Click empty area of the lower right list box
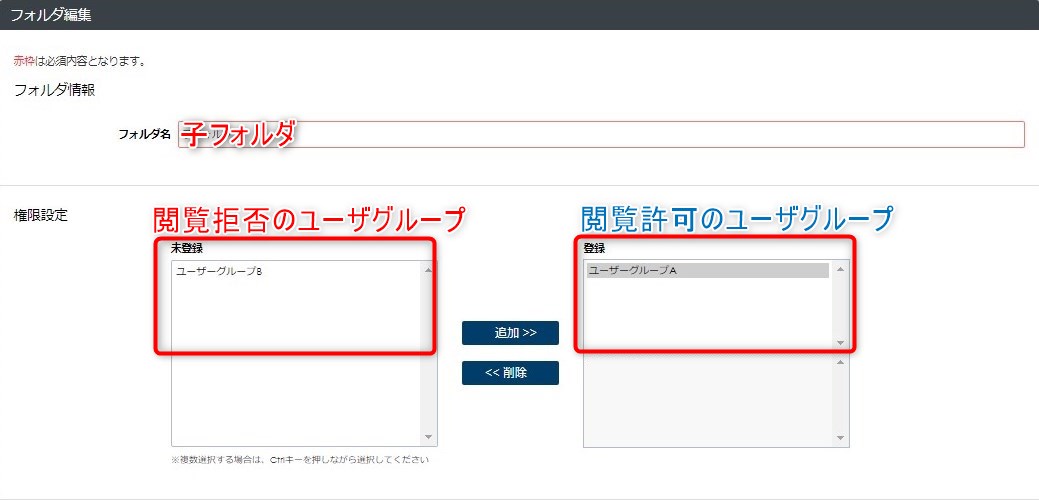This screenshot has height=500, width=1039. 707,401
